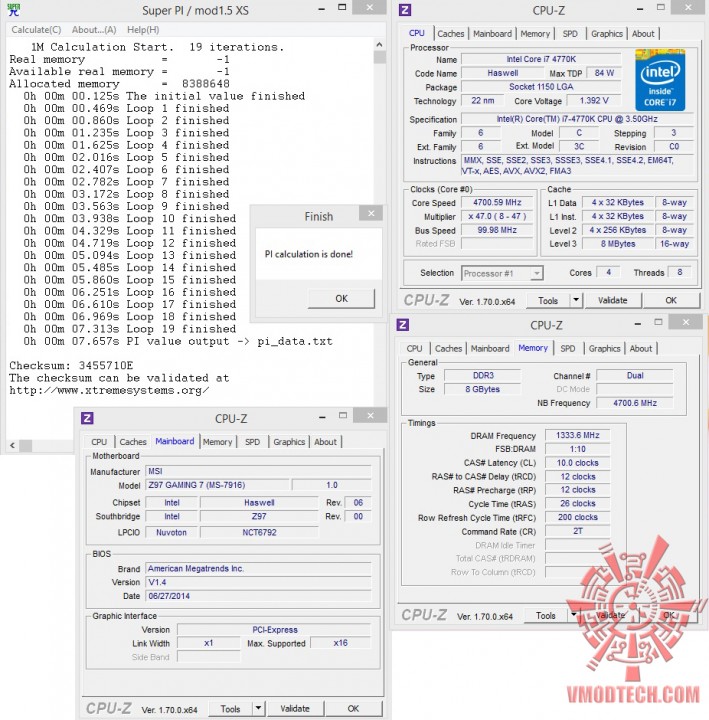The width and height of the screenshot is (709, 720).
Task: Click Checksum: 3455710E line
Action: click(x=71, y=366)
